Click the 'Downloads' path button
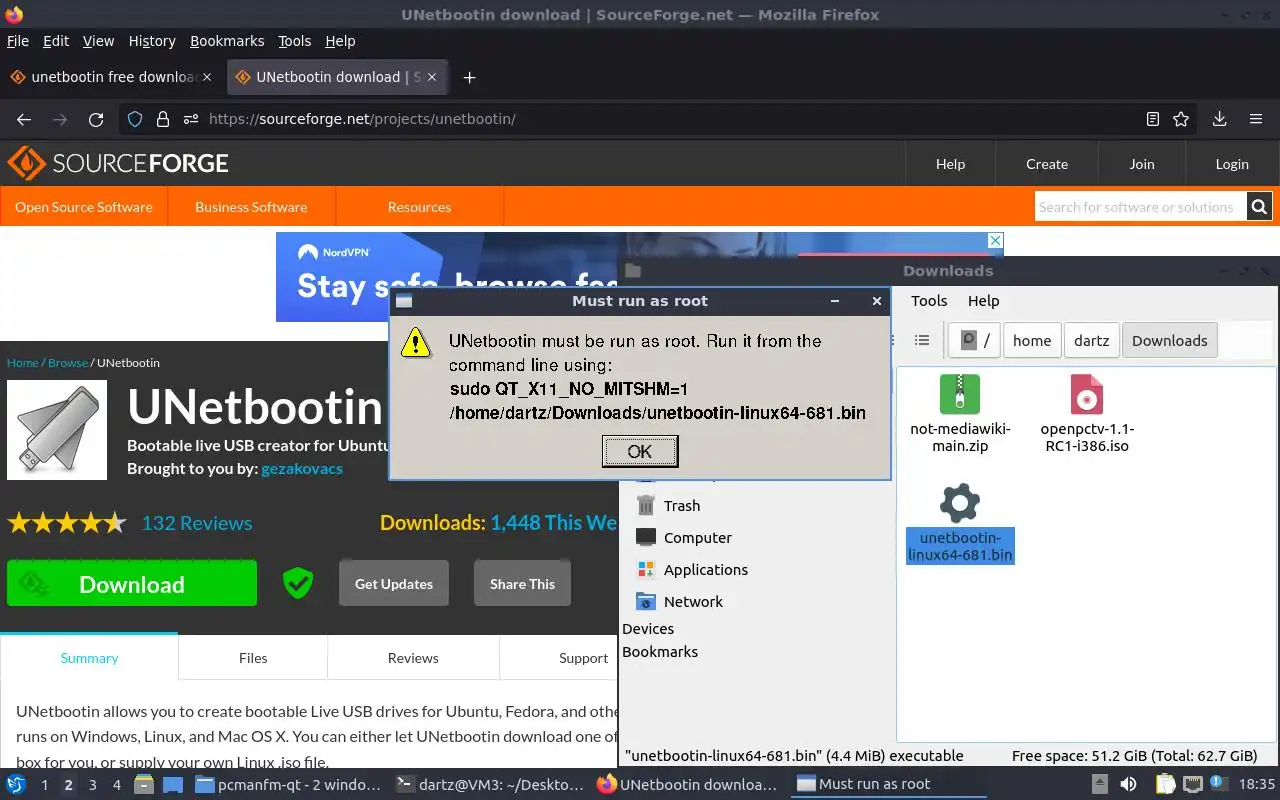 click(x=1170, y=340)
